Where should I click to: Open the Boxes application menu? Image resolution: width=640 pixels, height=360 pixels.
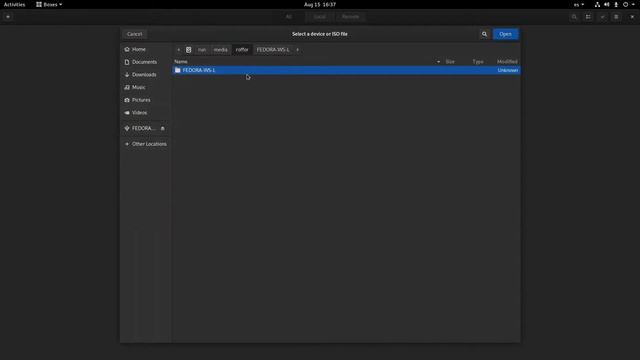point(49,4)
